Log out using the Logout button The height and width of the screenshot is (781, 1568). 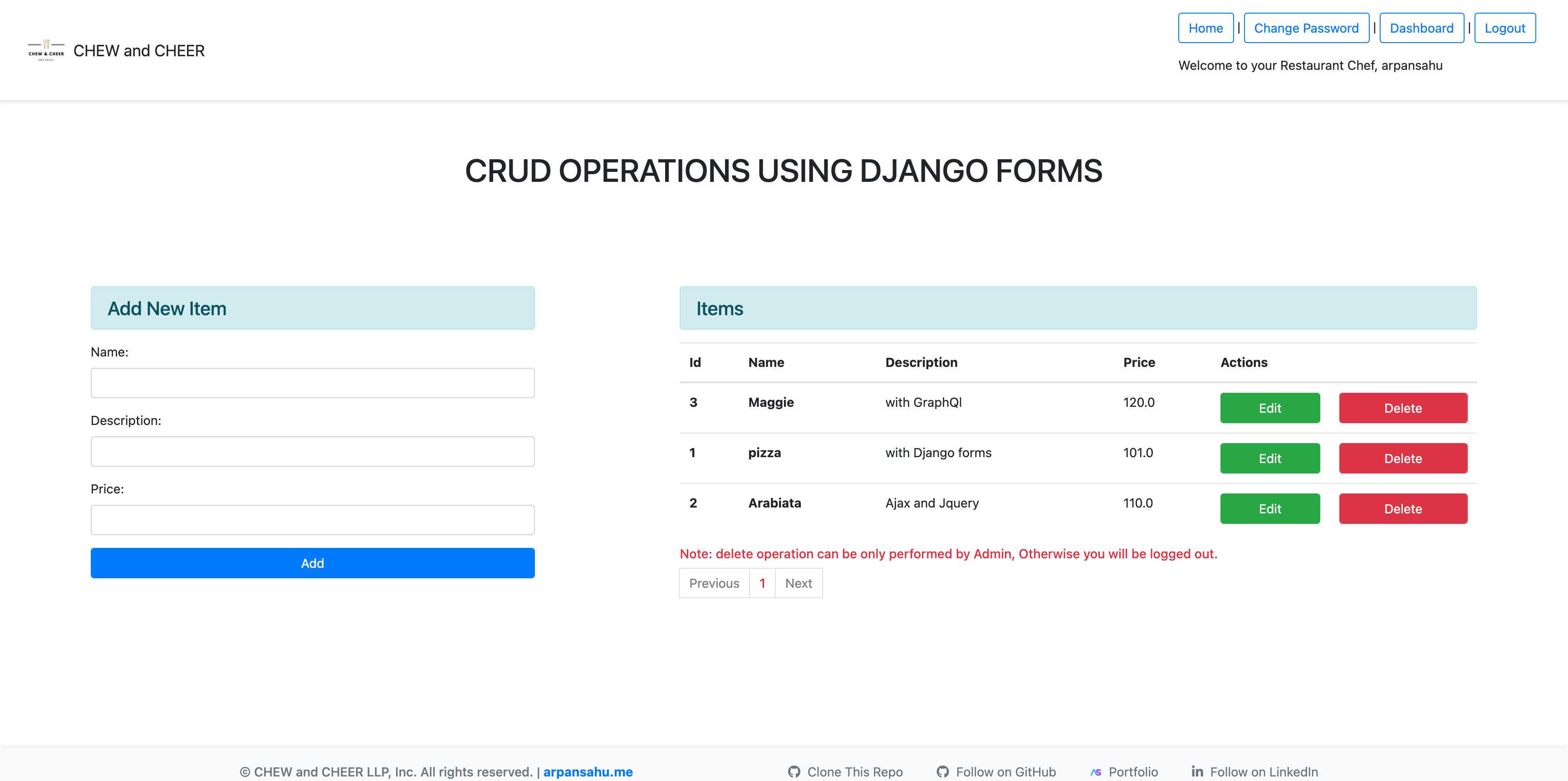(x=1504, y=28)
